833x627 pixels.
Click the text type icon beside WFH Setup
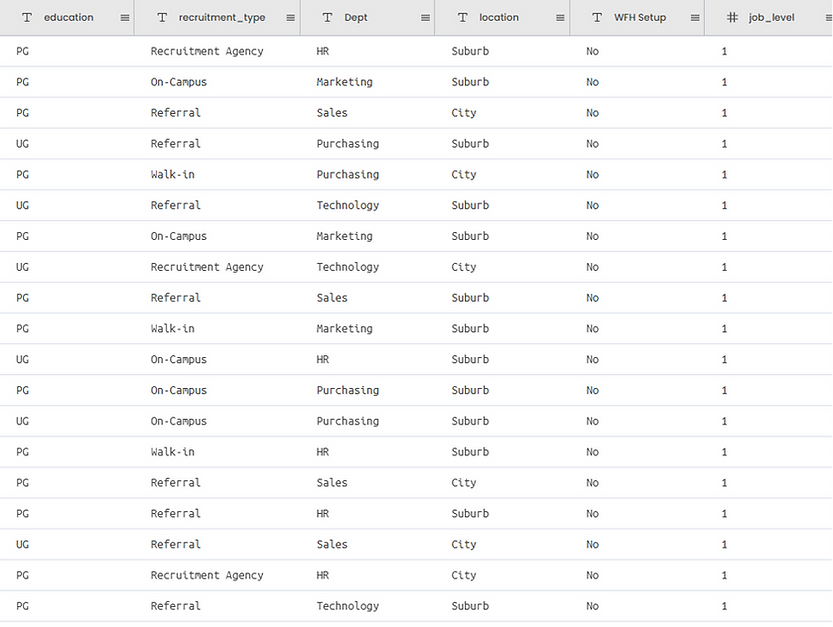[x=597, y=18]
